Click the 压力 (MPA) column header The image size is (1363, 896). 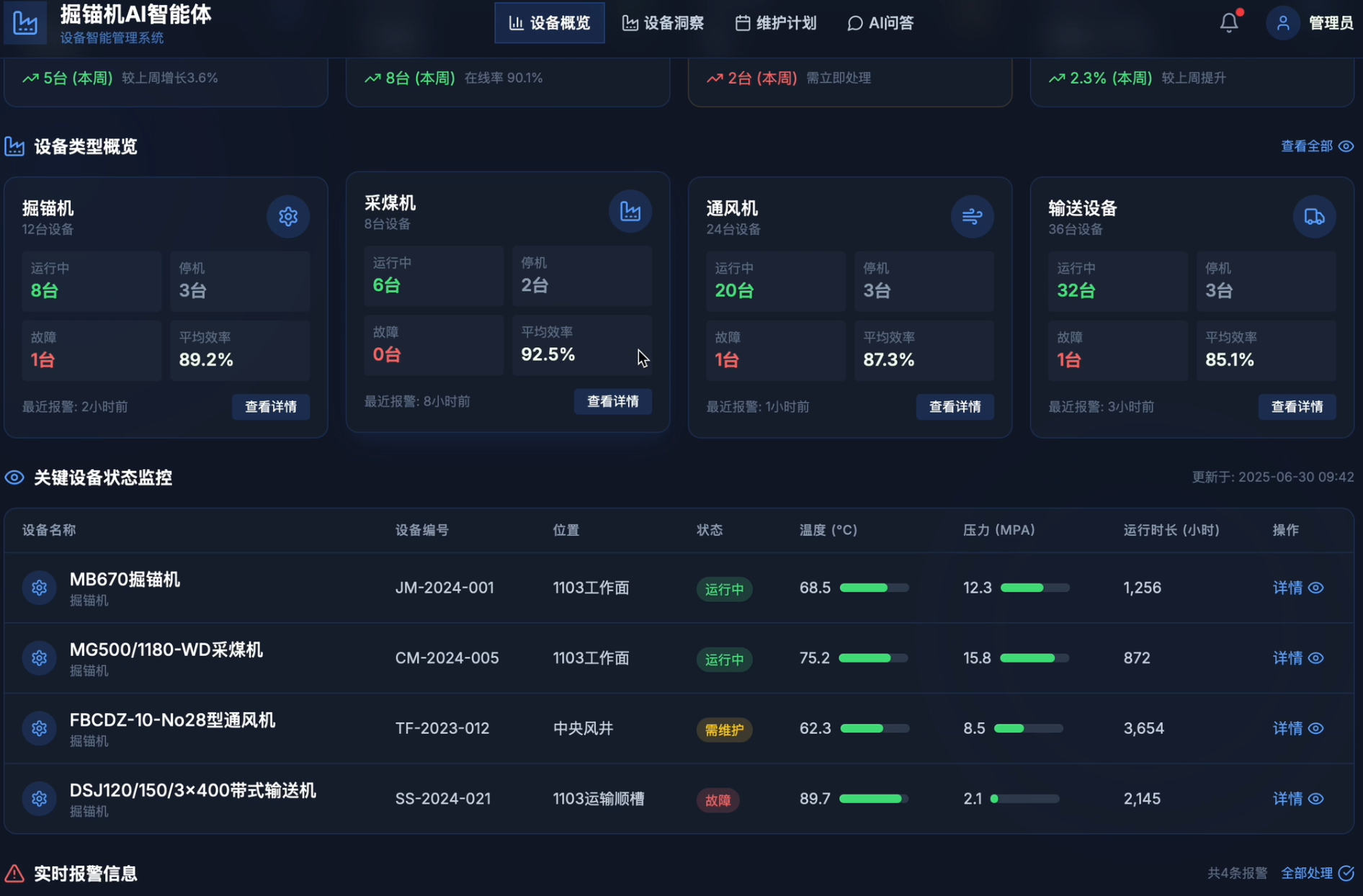coord(999,530)
